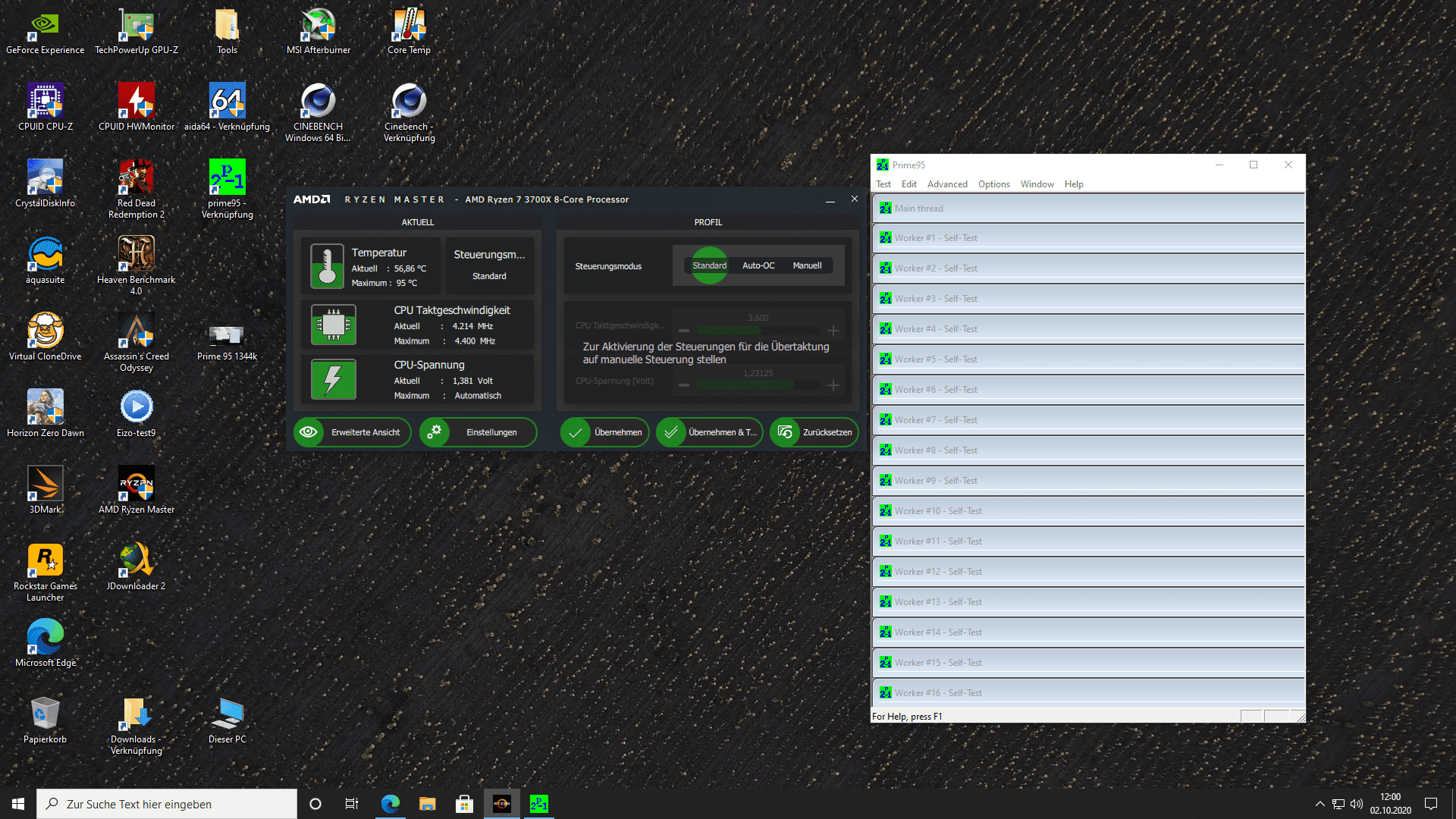The image size is (1456, 819).
Task: Open volume control in system tray
Action: coord(1357,804)
